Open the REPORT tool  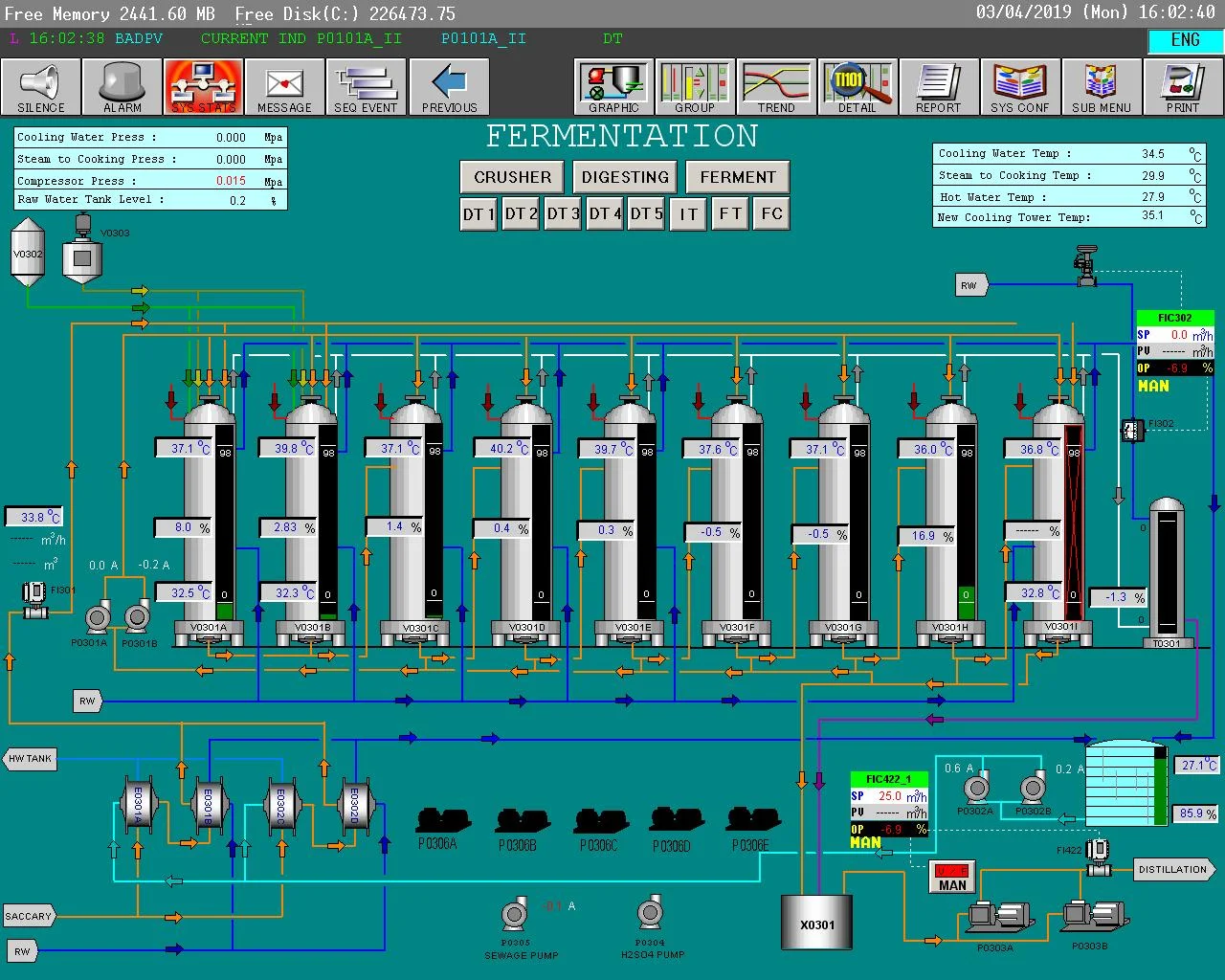(939, 87)
